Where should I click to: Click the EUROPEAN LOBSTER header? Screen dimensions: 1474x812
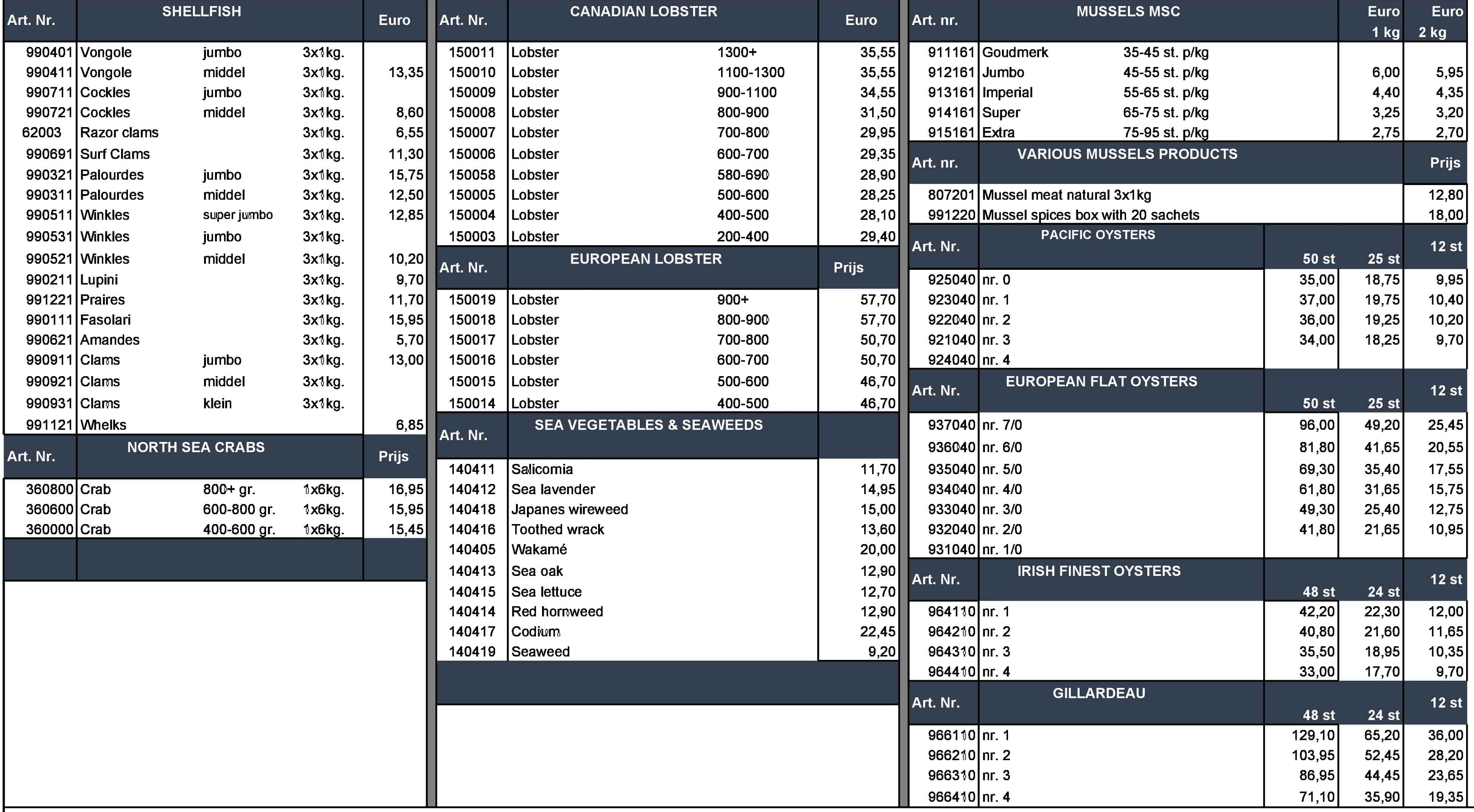point(645,258)
